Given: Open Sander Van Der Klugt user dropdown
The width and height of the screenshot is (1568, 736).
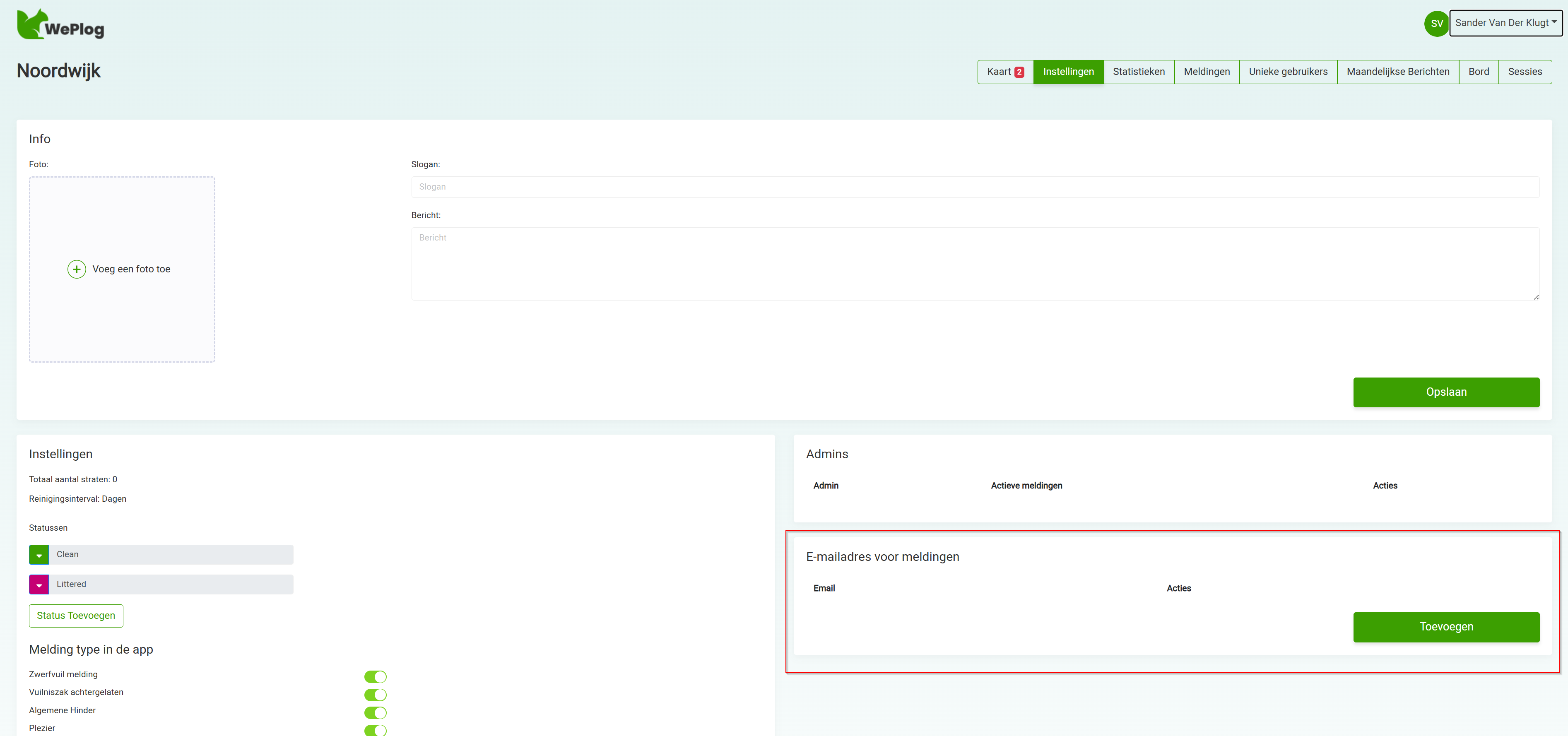Looking at the screenshot, I should pyautogui.click(x=1505, y=23).
